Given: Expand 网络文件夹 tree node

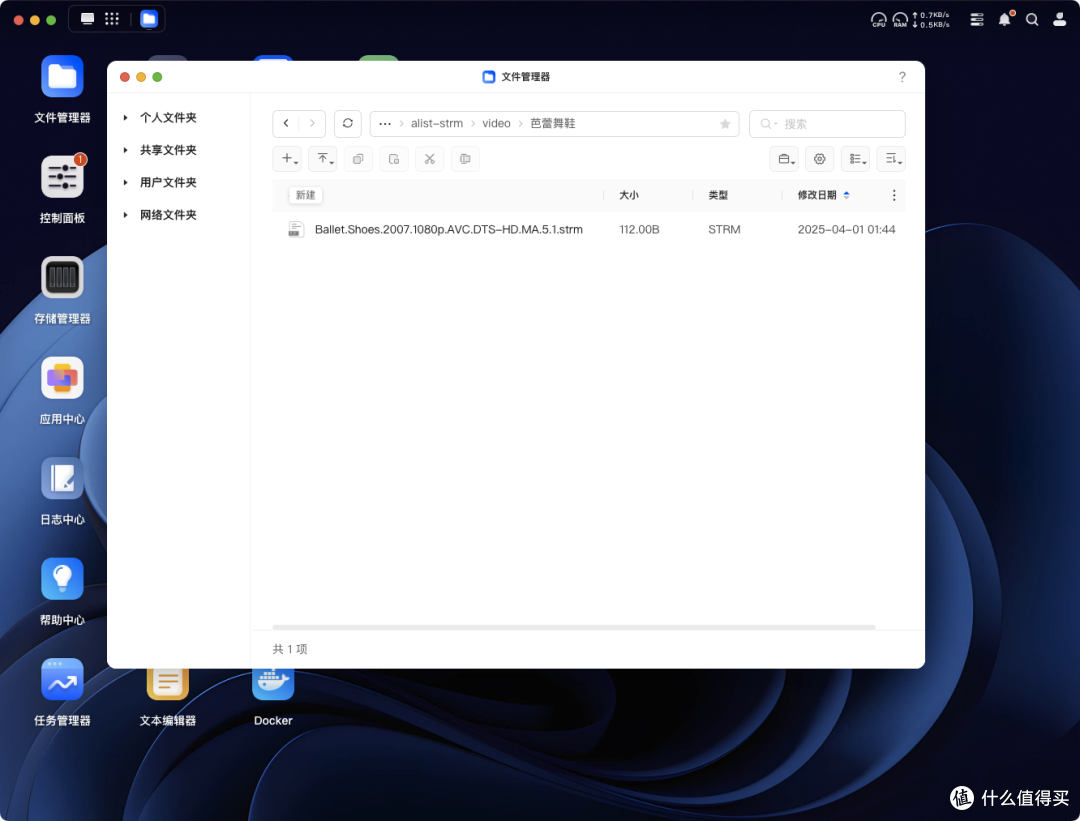Looking at the screenshot, I should point(125,215).
